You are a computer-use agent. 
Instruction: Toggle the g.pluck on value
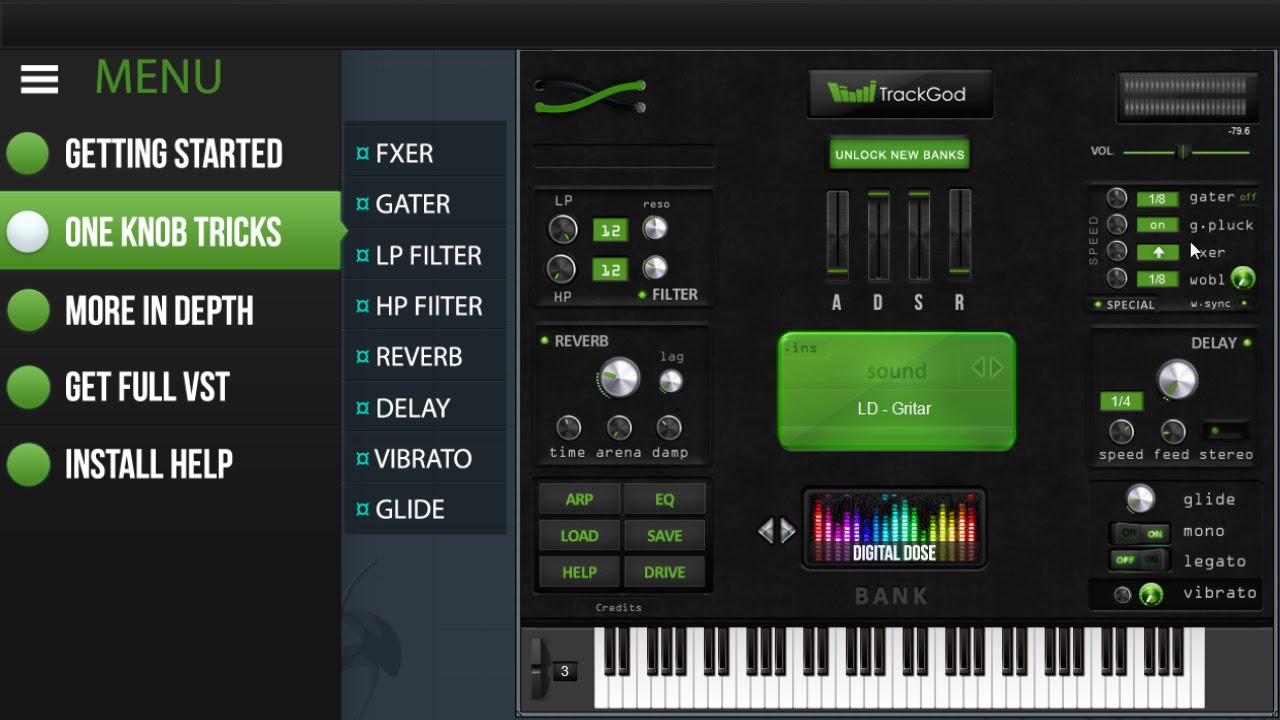coord(1157,225)
